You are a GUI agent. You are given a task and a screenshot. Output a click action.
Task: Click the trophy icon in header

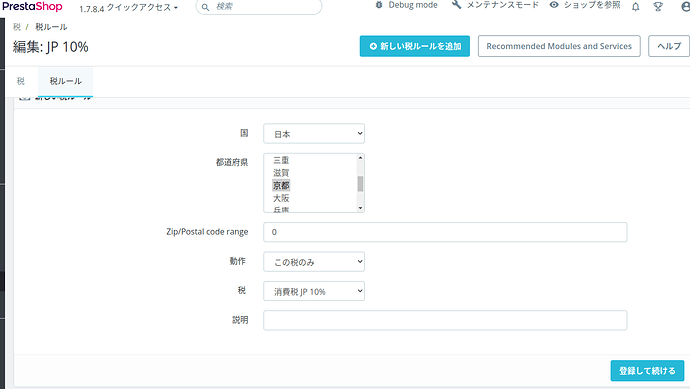tap(658, 7)
